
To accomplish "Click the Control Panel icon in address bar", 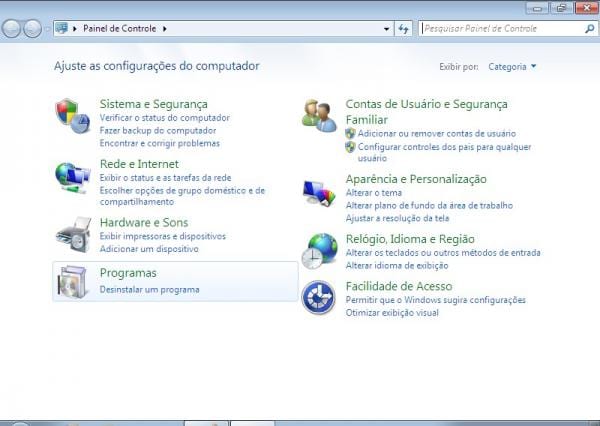I will (61, 28).
